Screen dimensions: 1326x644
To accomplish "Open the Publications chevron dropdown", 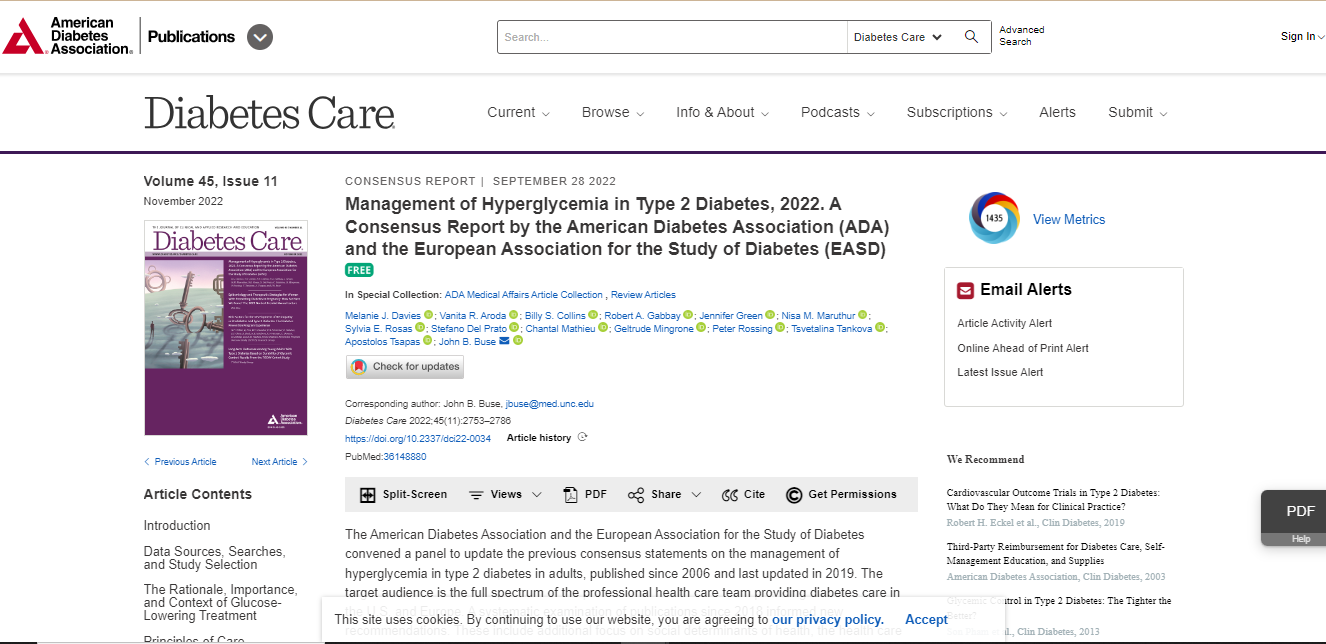I will click(x=259, y=37).
